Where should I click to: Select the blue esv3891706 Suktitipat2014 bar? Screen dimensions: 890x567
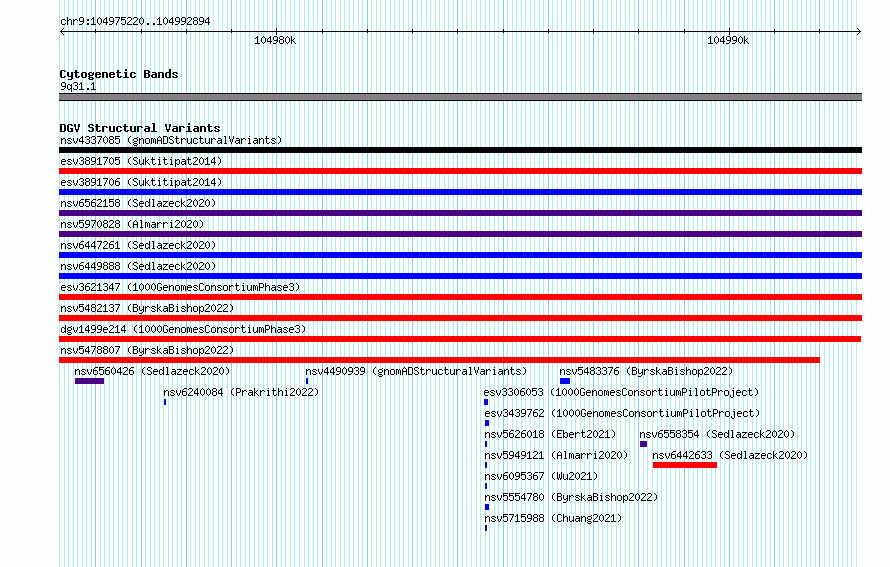(460, 192)
